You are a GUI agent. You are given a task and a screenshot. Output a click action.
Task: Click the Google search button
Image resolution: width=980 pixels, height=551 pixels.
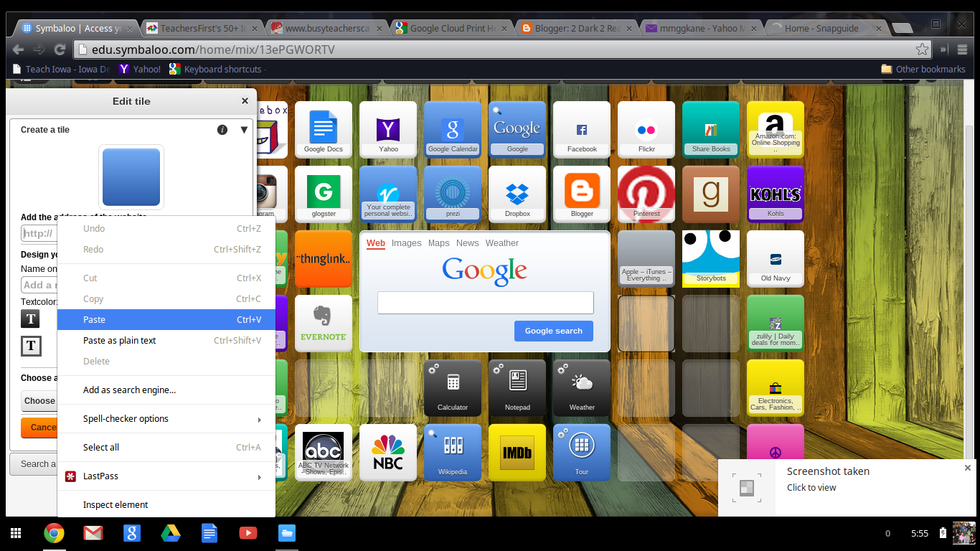(553, 331)
